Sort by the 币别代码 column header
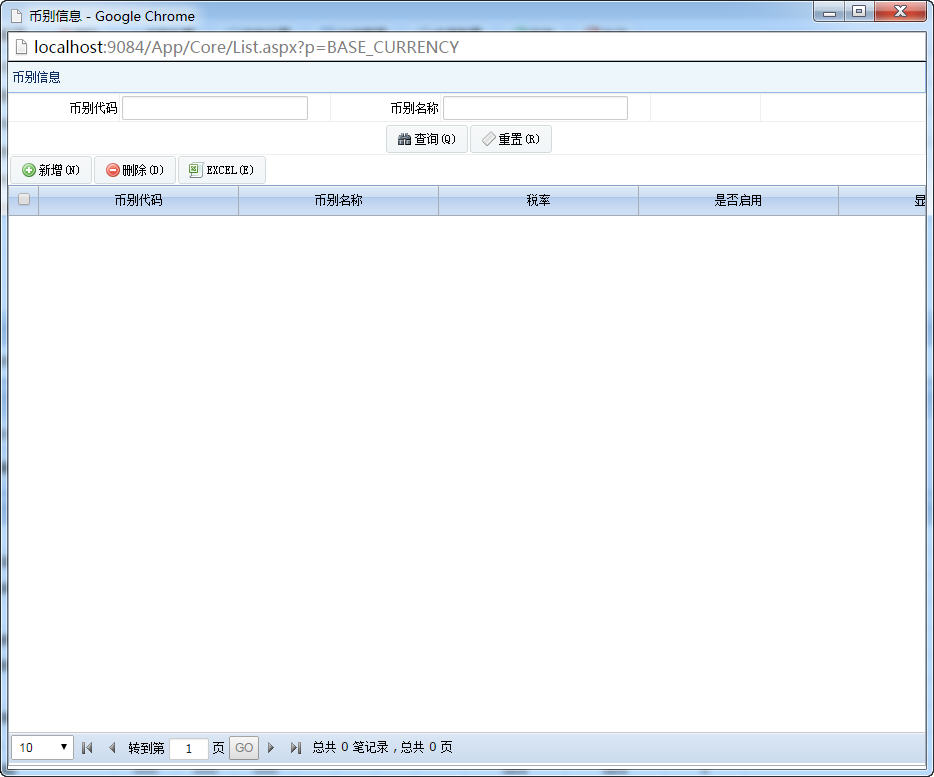934x777 pixels. pos(138,200)
